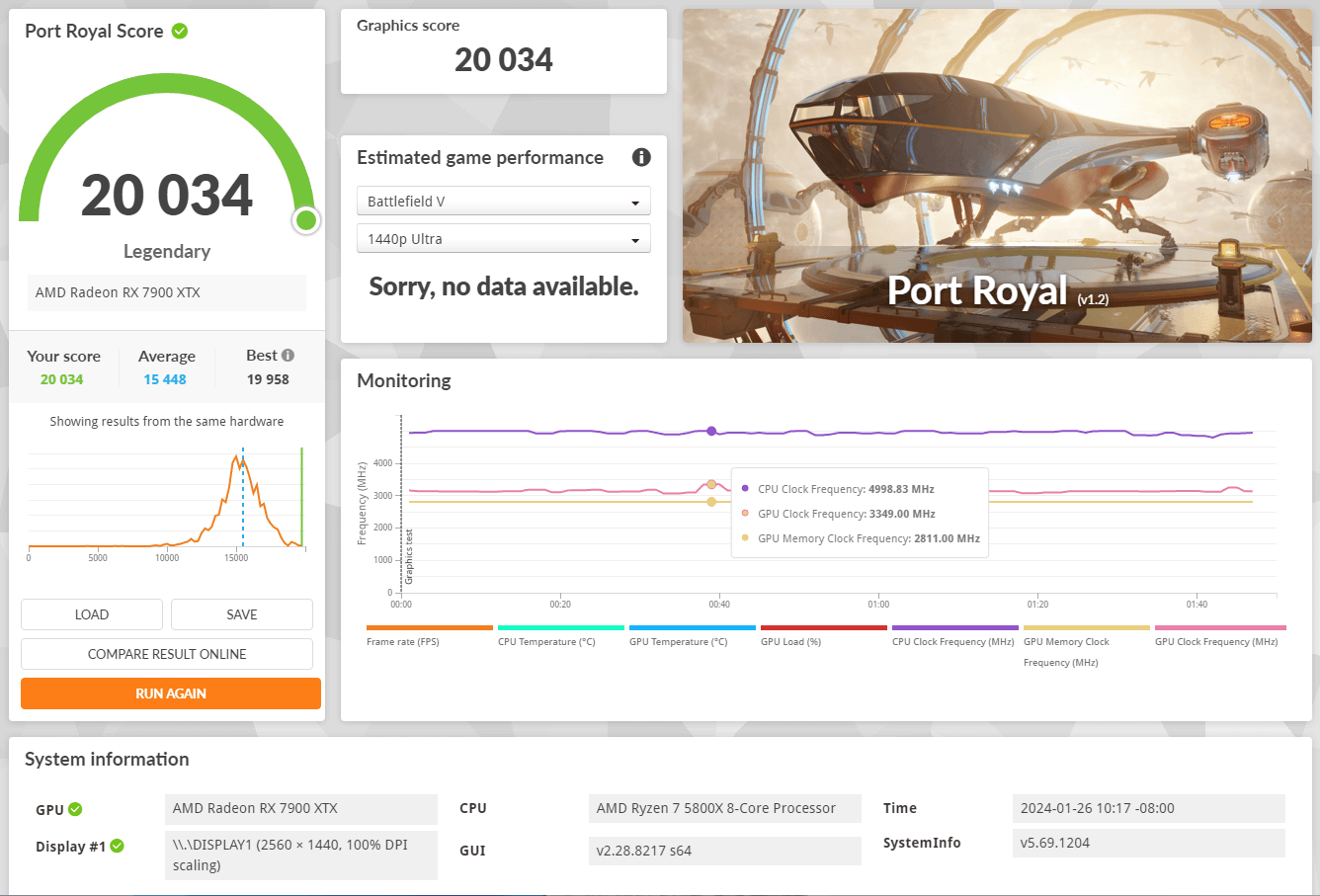Click the Best score value 19 958
The height and width of the screenshot is (896, 1320).
point(268,379)
